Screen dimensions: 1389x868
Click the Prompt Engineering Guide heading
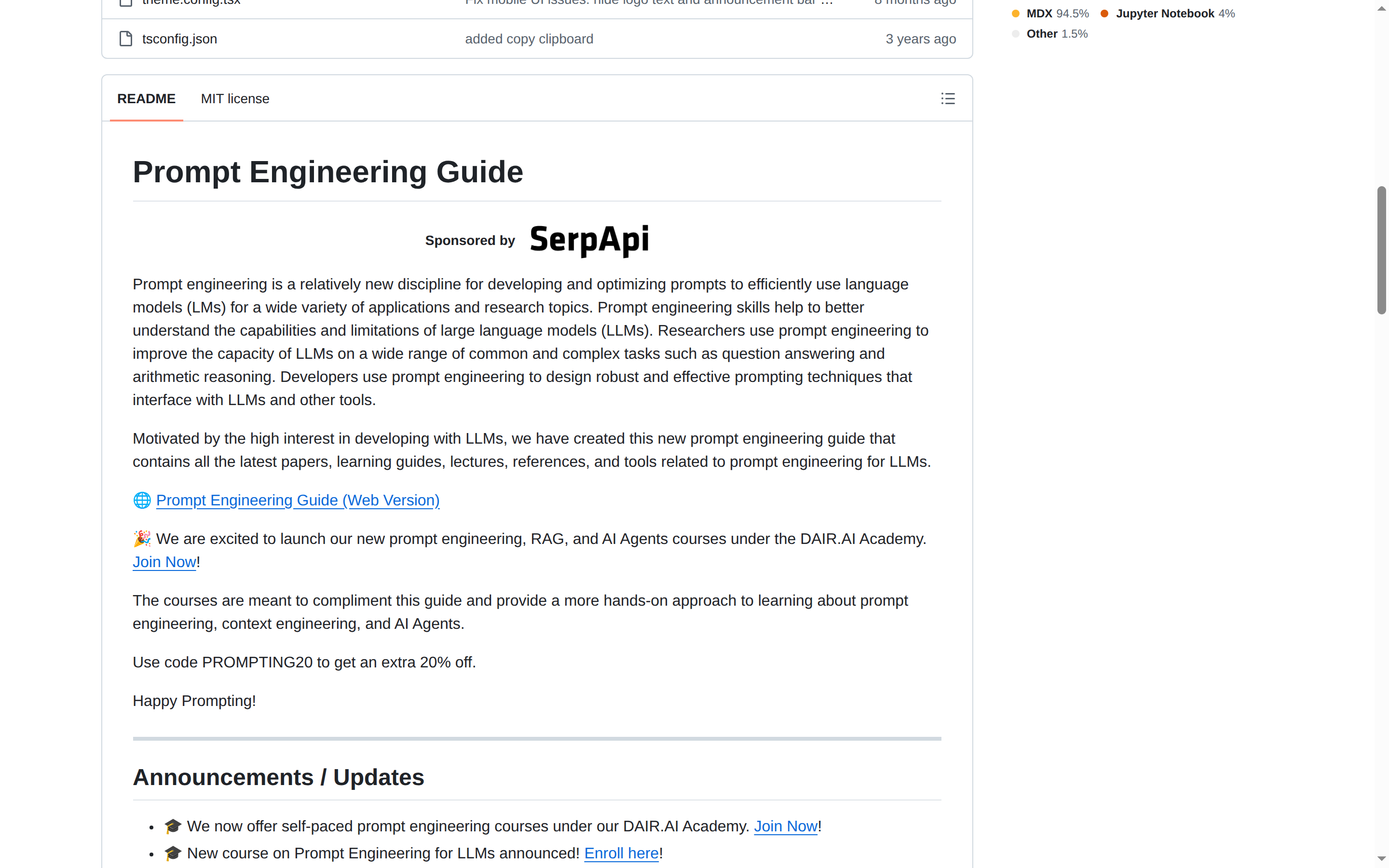coord(328,172)
